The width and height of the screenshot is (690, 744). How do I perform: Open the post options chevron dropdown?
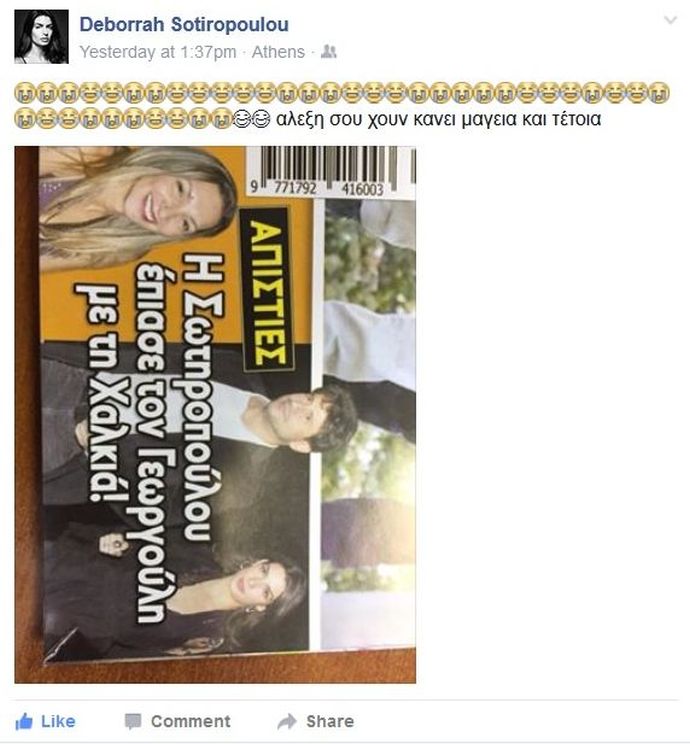(670, 20)
